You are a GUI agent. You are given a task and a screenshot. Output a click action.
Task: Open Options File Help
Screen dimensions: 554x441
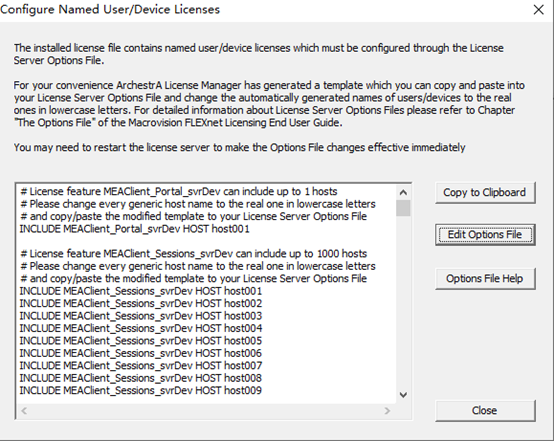coord(485,279)
